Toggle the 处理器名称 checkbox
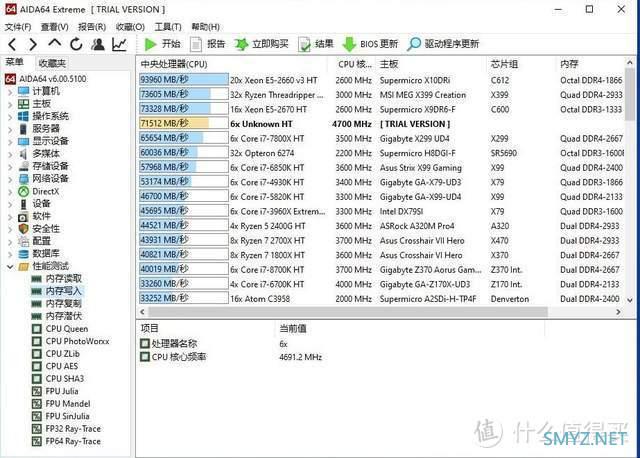Image resolution: width=640 pixels, height=458 pixels. (144, 343)
